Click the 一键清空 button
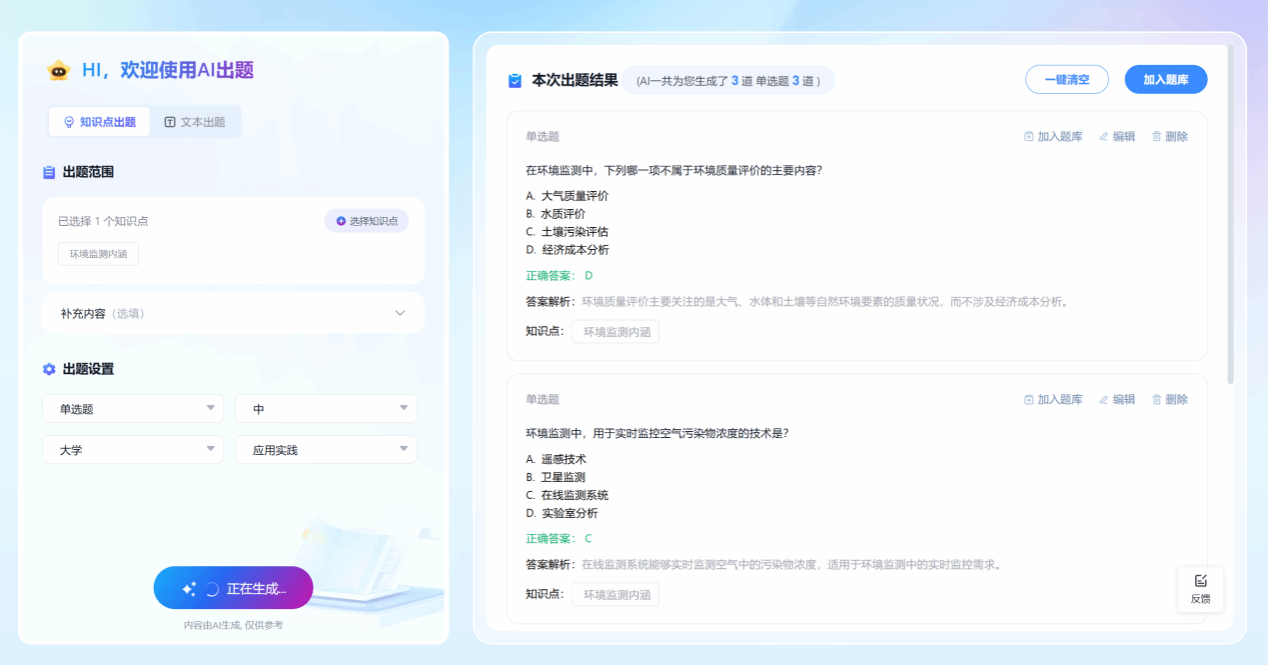The width and height of the screenshot is (1268, 665). point(1066,80)
